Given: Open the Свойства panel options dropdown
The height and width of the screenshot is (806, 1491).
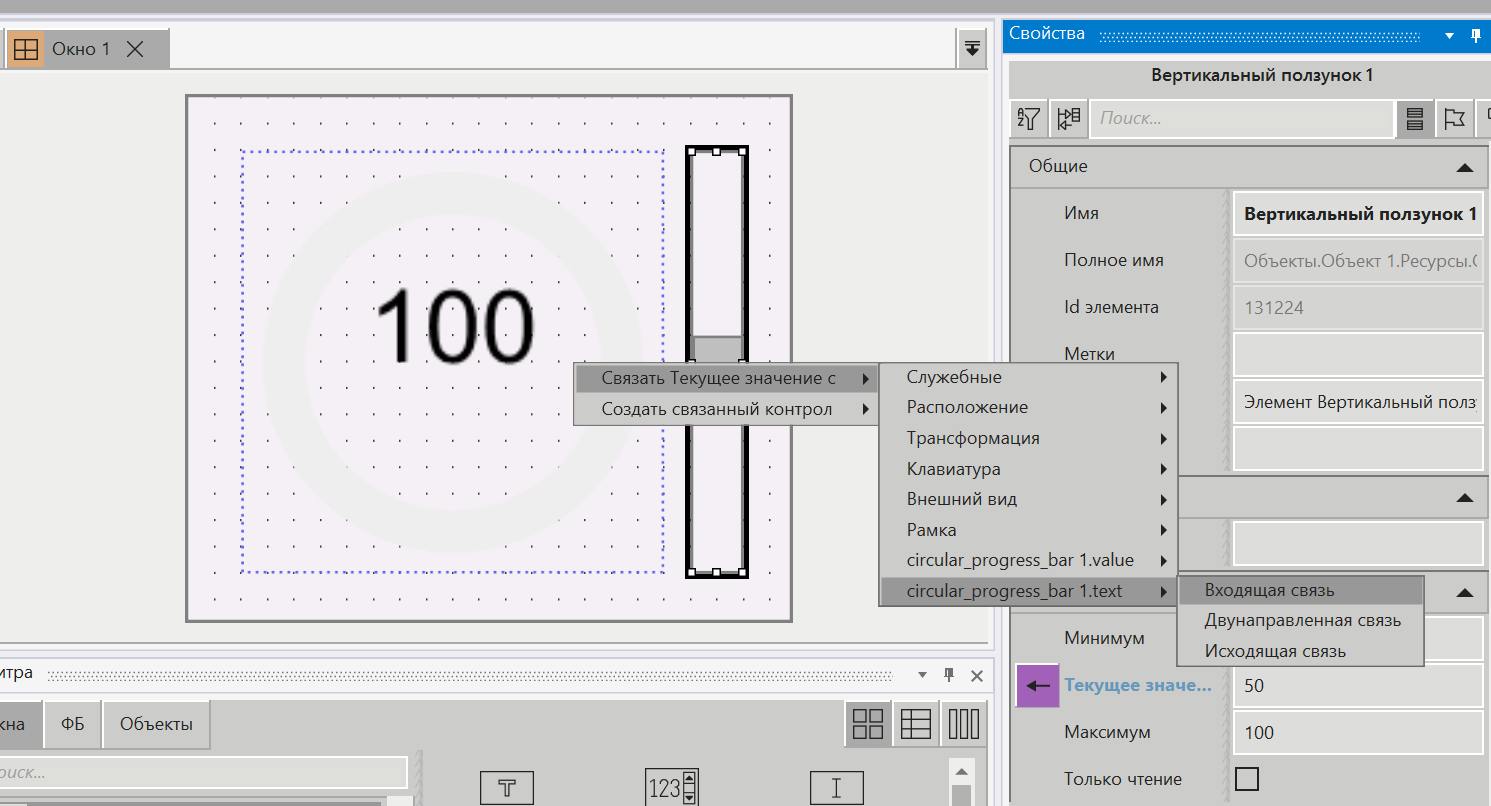Looking at the screenshot, I should [1448, 34].
